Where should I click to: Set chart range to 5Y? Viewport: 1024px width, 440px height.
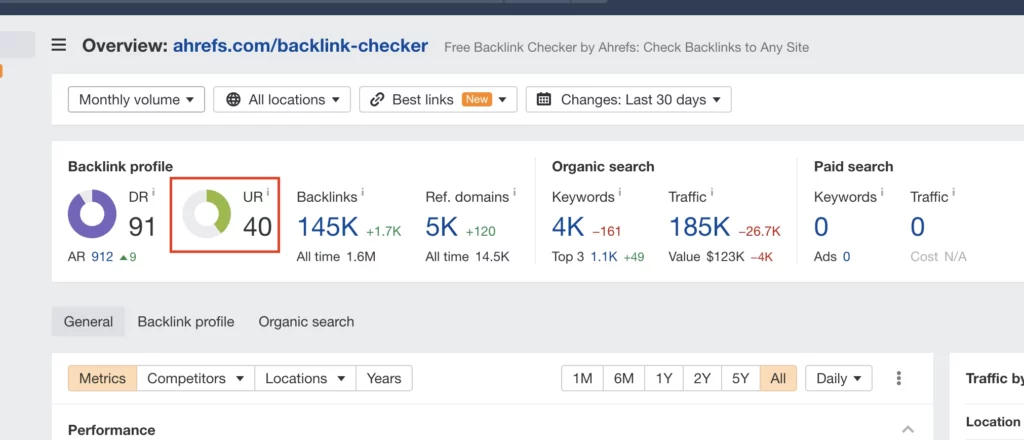(x=741, y=378)
